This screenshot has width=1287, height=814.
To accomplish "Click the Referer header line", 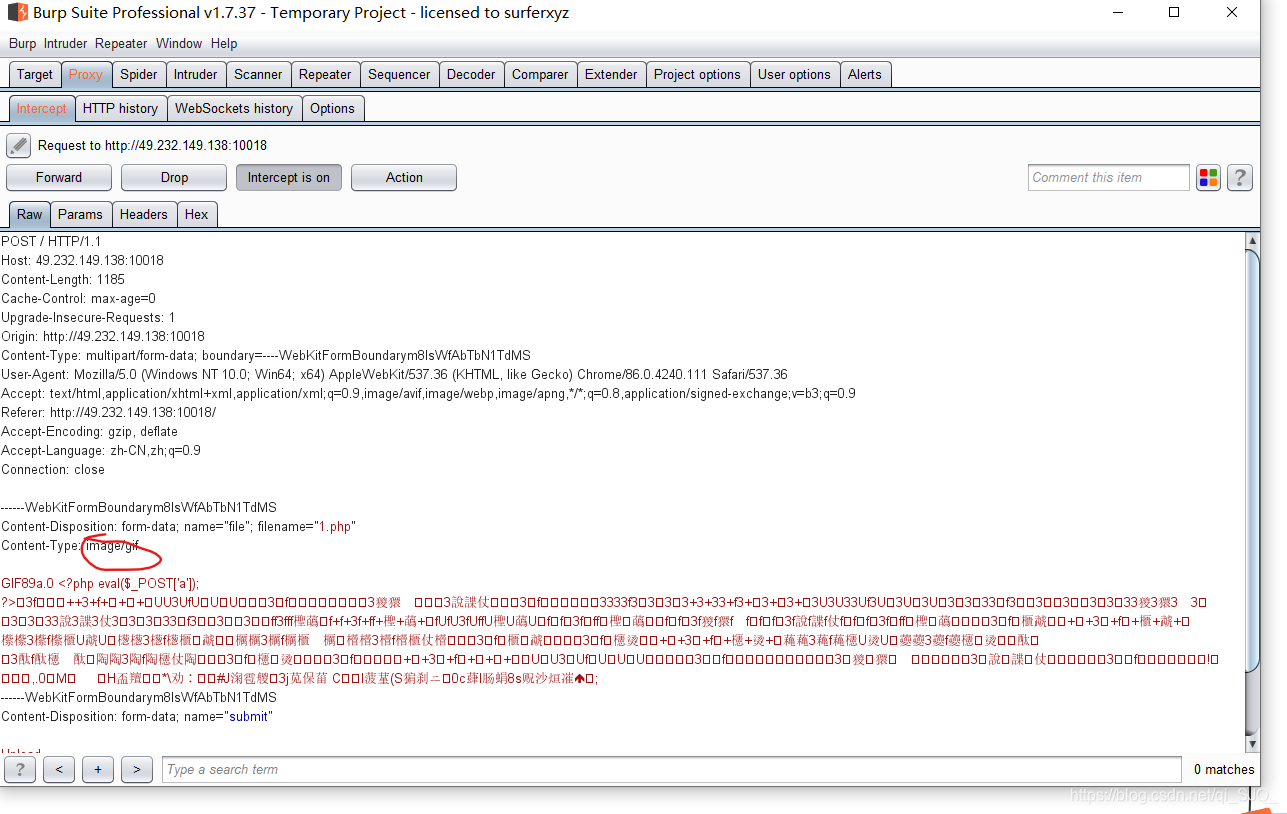I will tap(108, 412).
